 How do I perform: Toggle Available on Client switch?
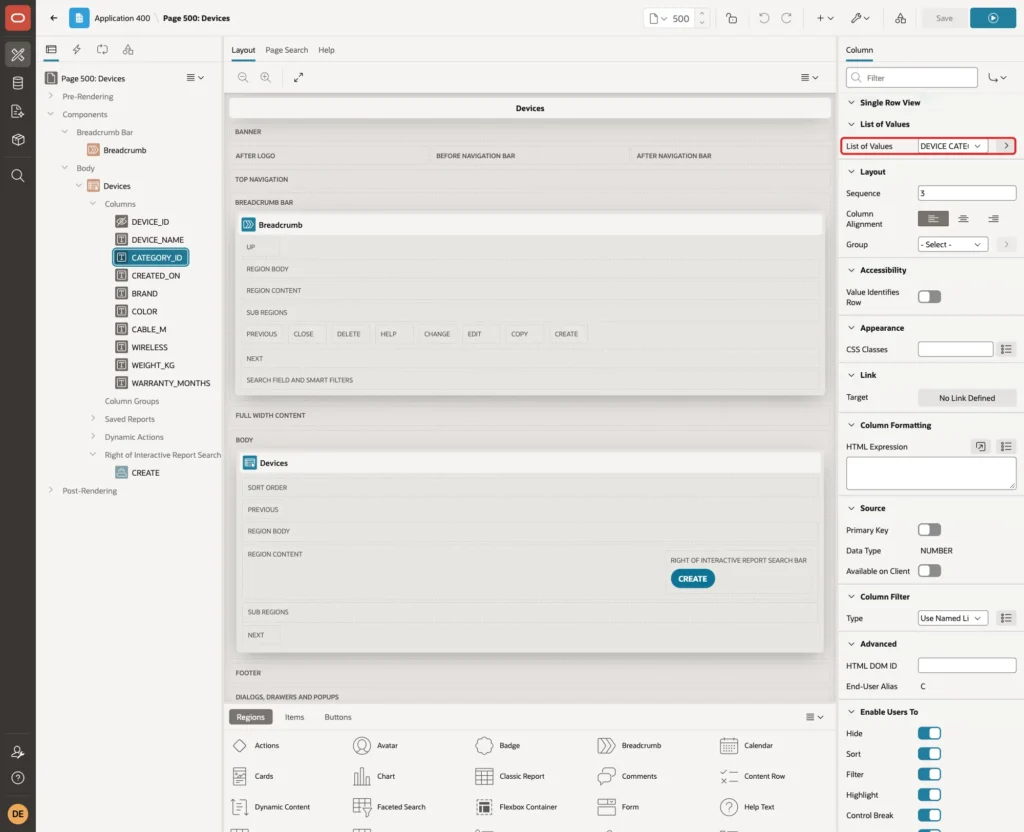point(929,571)
